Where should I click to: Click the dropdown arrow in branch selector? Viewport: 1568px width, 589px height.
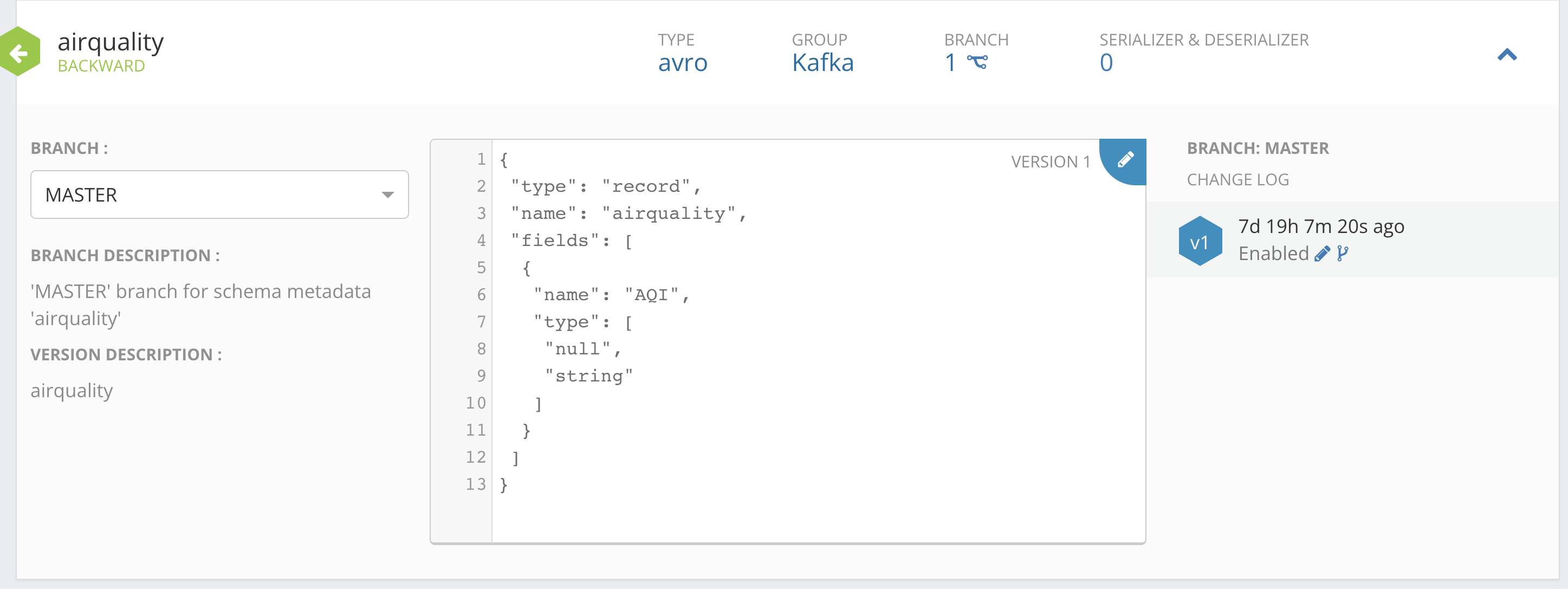click(x=387, y=195)
